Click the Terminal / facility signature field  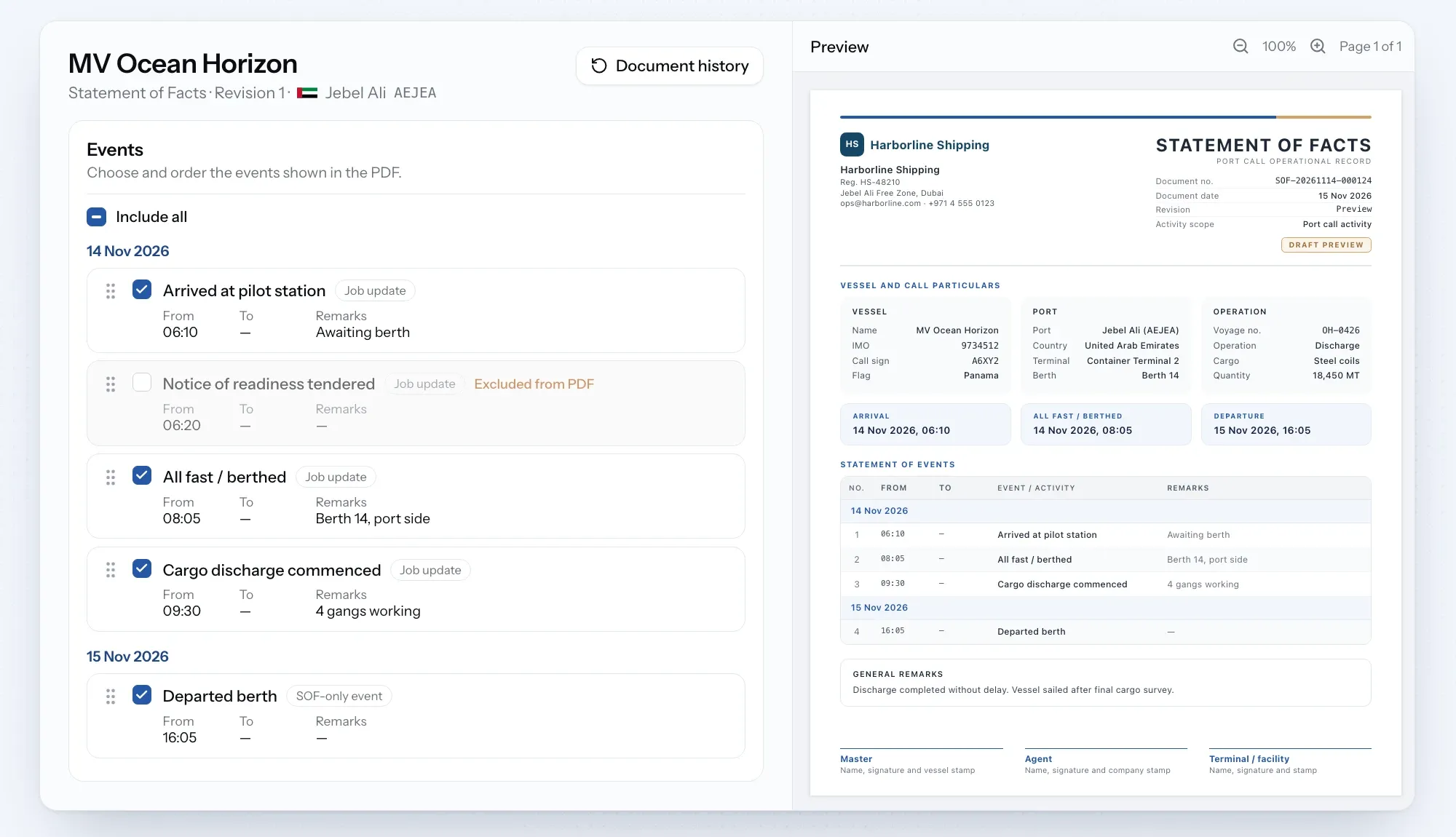pyautogui.click(x=1290, y=762)
